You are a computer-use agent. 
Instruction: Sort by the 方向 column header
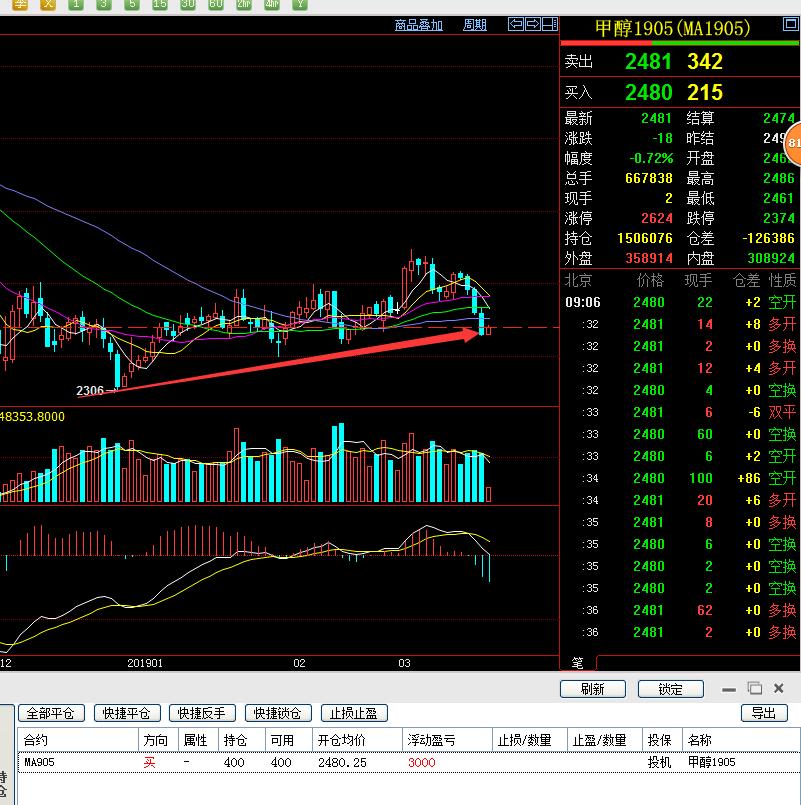tap(156, 740)
